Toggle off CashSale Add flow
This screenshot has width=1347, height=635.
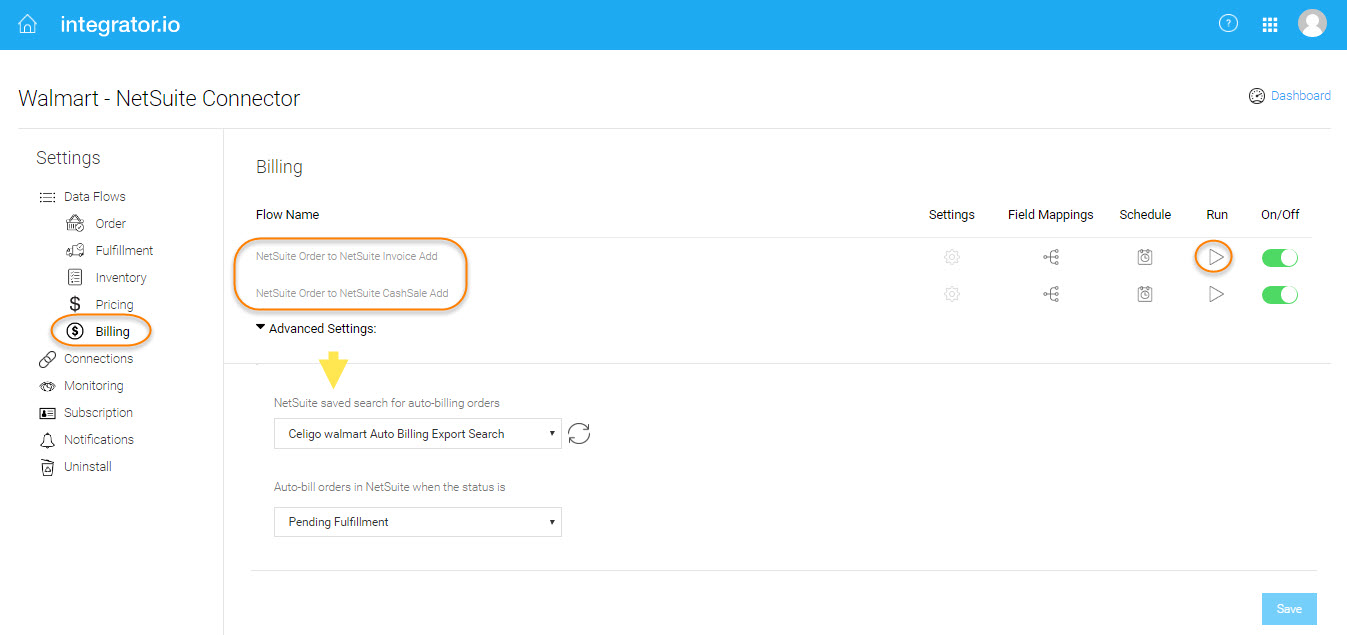tap(1280, 294)
